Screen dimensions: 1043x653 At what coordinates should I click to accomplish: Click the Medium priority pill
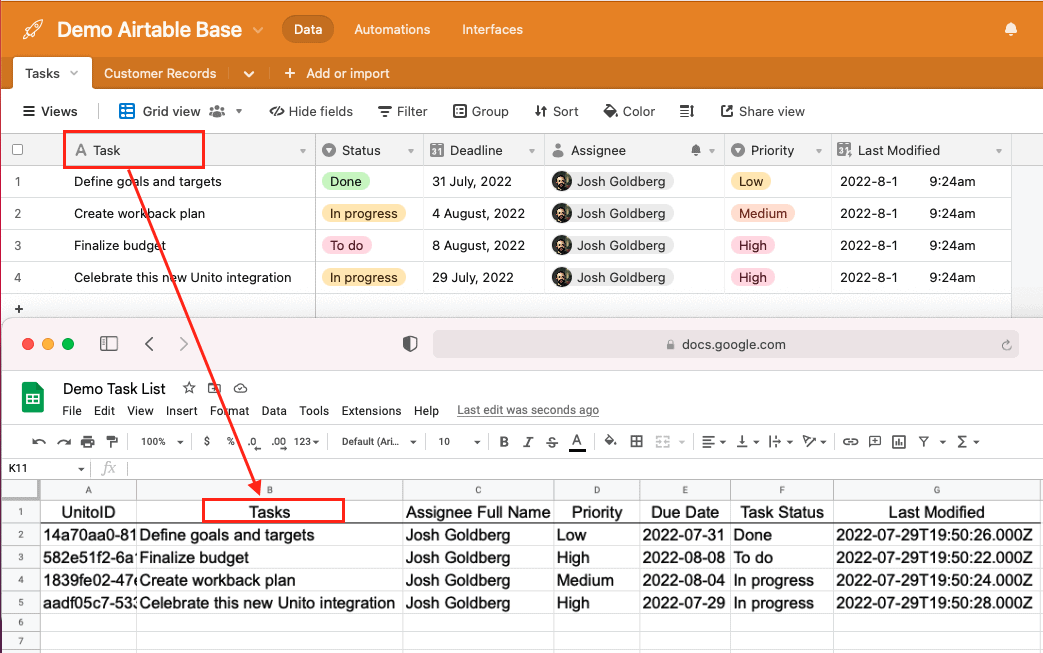click(x=762, y=213)
